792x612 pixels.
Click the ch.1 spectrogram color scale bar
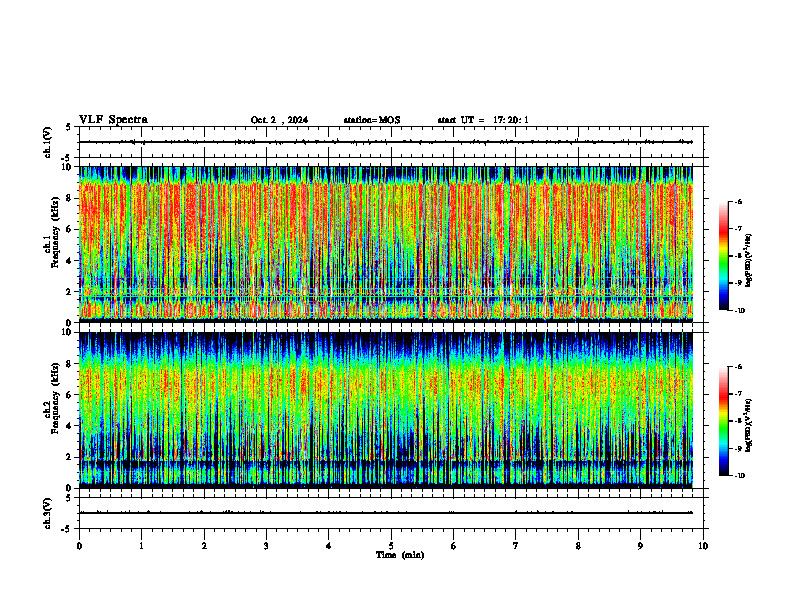723,256
